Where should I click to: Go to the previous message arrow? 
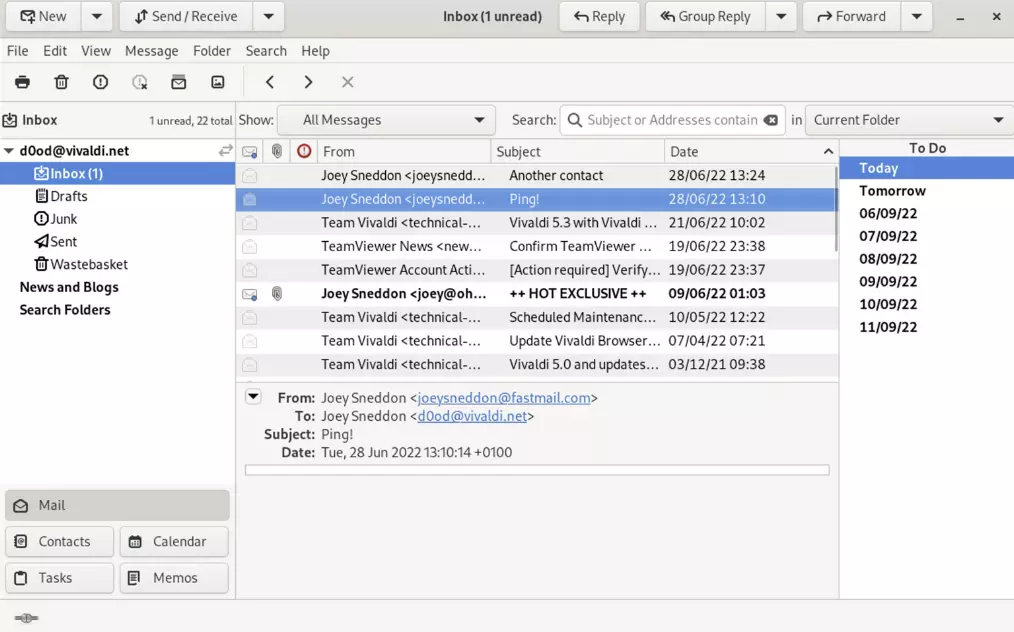point(270,82)
